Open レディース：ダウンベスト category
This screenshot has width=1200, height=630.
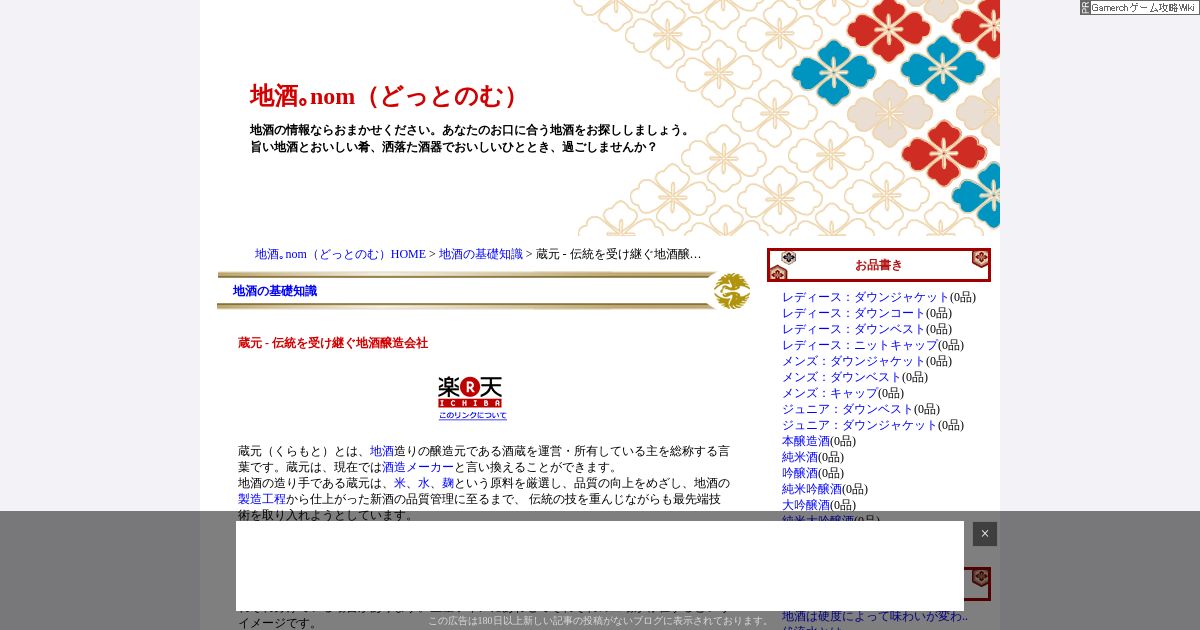click(854, 329)
